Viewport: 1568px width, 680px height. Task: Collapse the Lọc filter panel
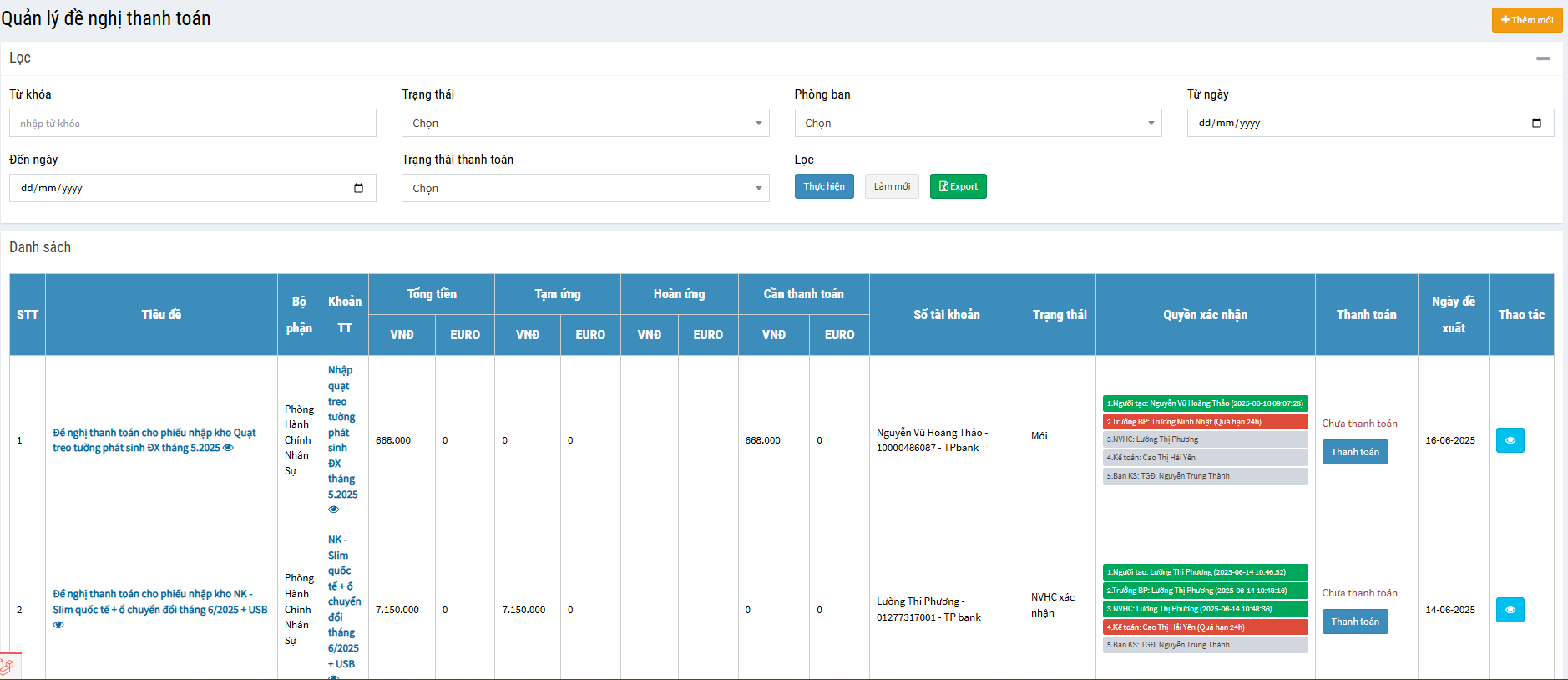1542,58
